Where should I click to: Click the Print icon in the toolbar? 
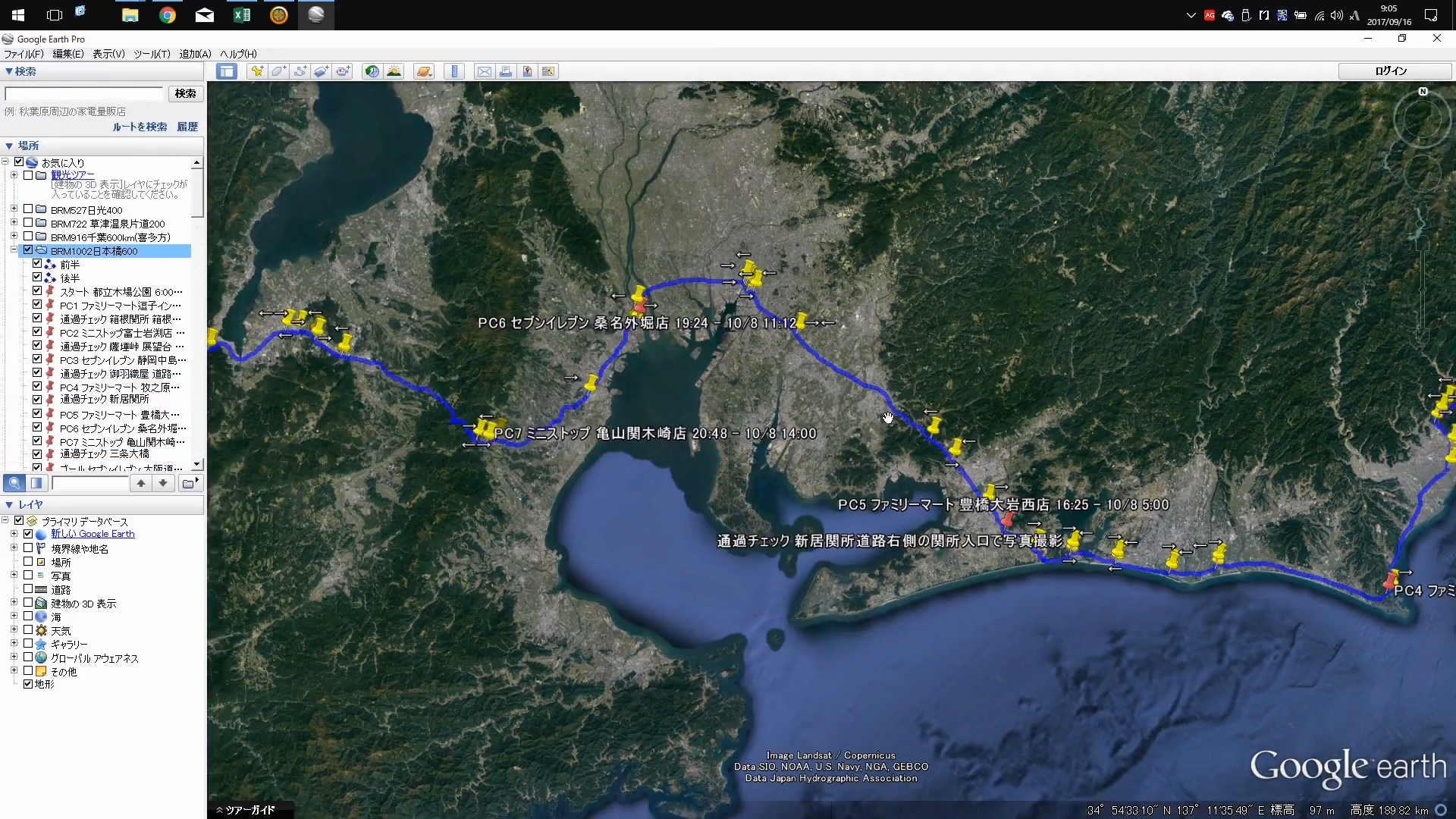[x=505, y=71]
